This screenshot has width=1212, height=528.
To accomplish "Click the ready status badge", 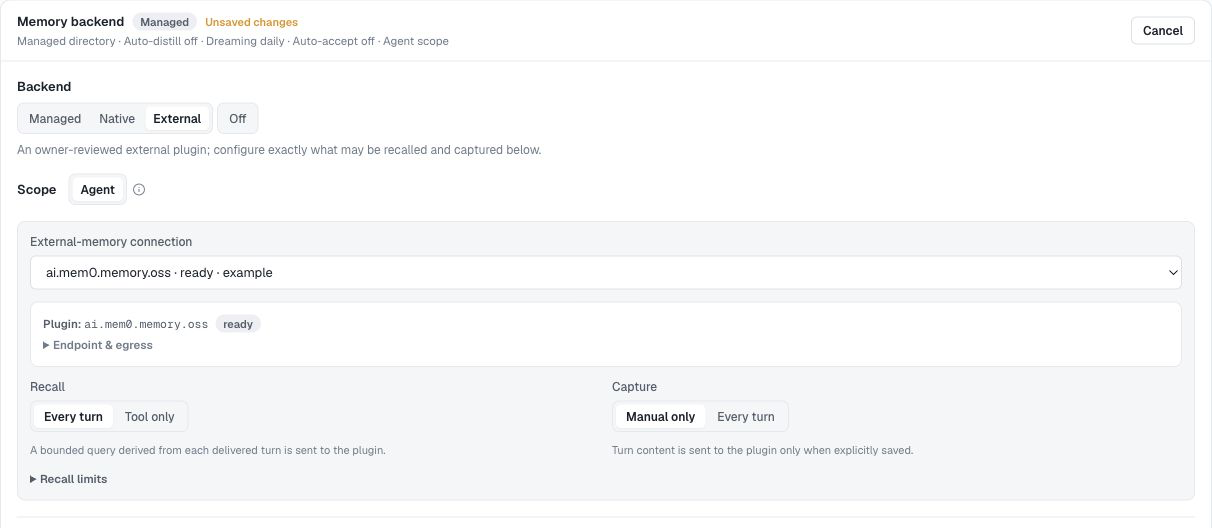I will (238, 324).
